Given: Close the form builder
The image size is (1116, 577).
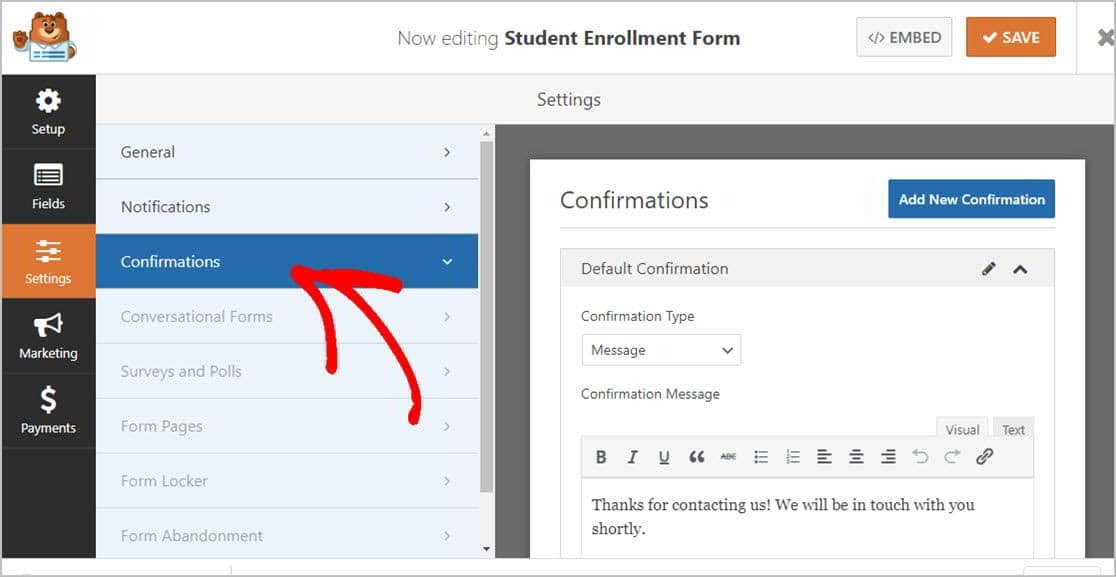Looking at the screenshot, I should click(x=1106, y=37).
